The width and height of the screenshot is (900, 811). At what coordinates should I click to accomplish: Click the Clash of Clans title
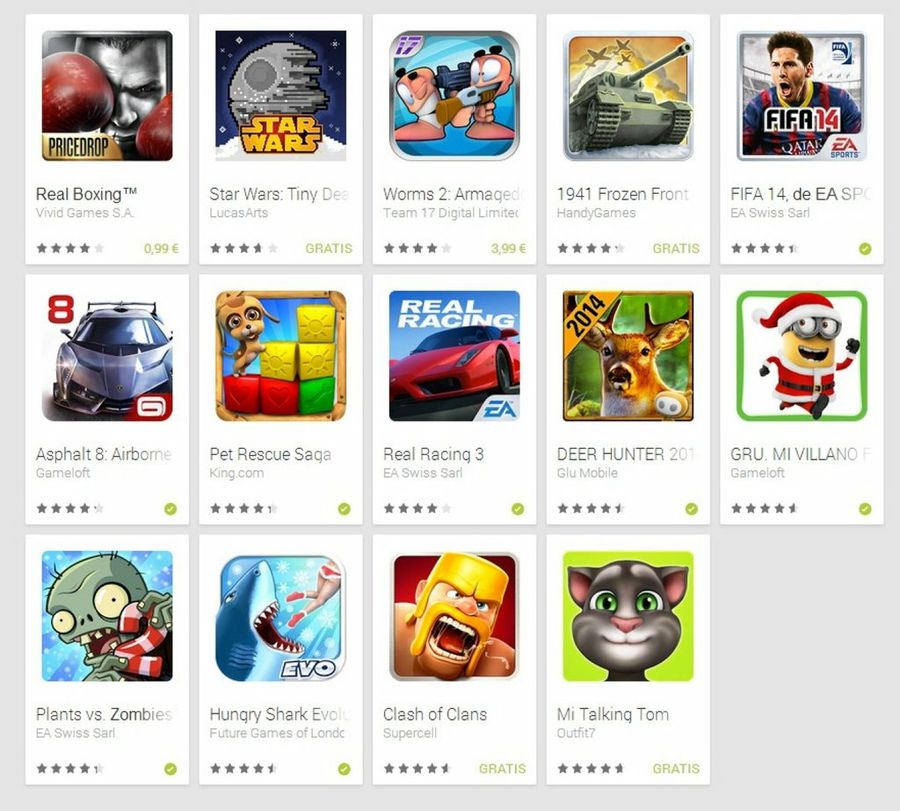point(435,714)
